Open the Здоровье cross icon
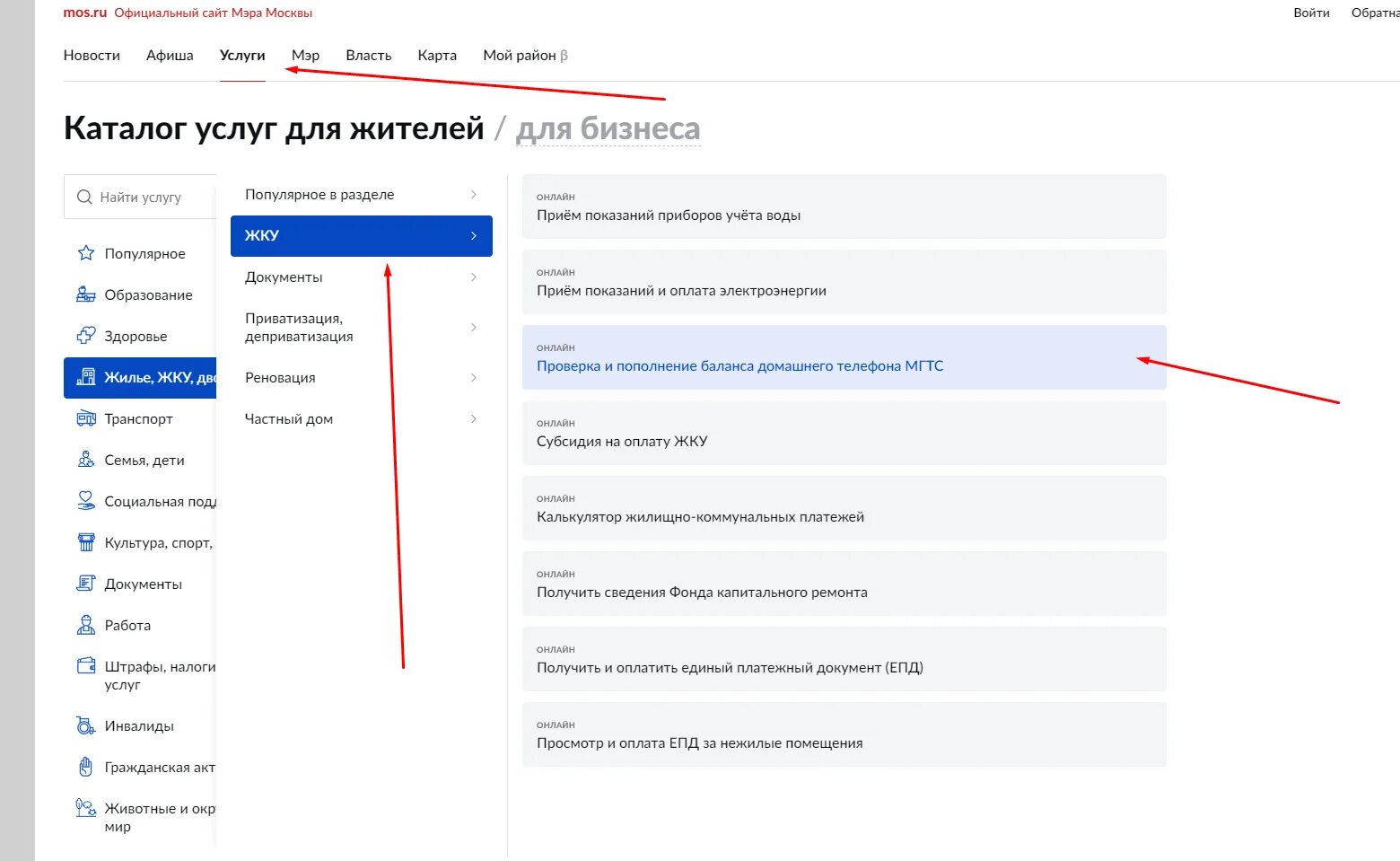Viewport: 1400px width, 861px height. (86, 336)
